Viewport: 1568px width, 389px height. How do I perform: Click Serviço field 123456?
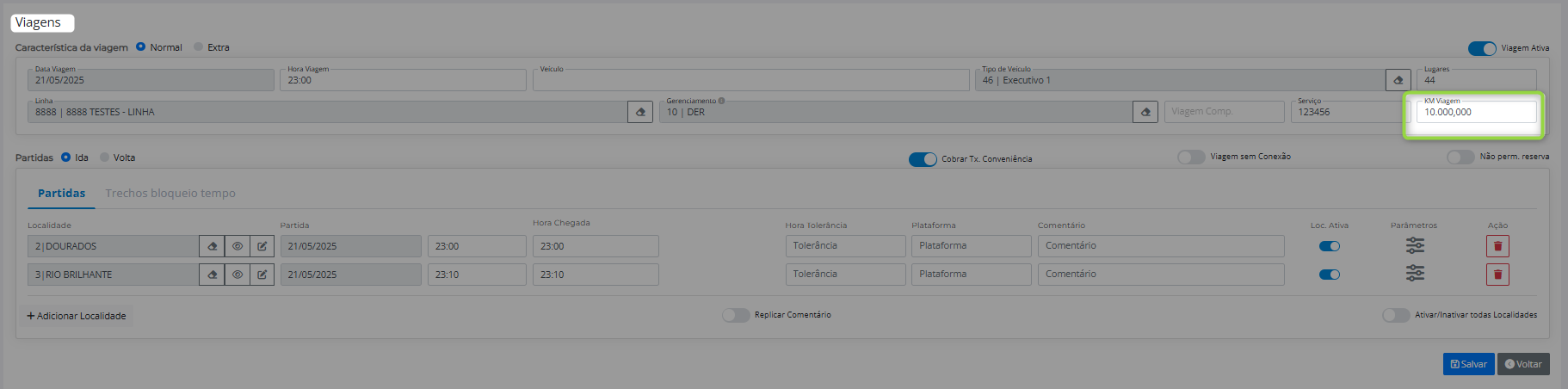[x=1349, y=112]
